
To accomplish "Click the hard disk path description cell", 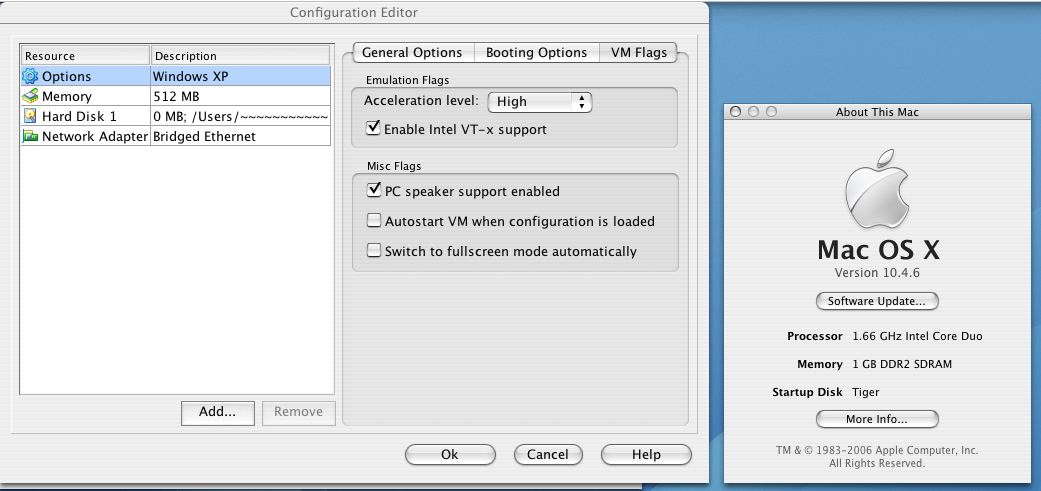I will 240,116.
